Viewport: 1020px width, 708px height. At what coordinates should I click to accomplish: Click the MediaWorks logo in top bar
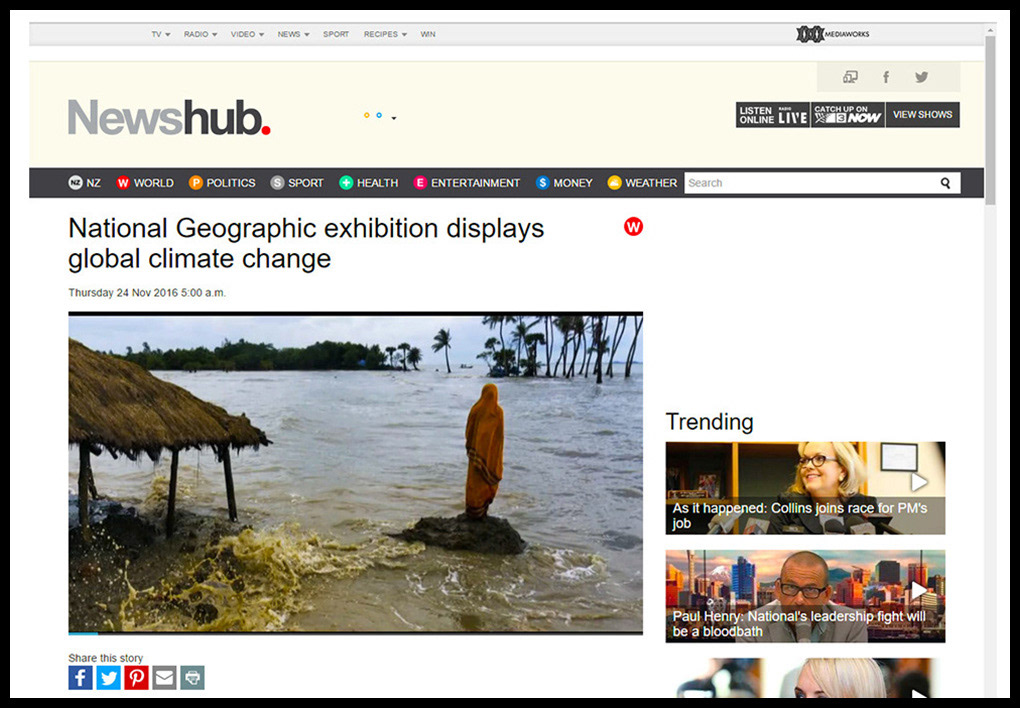pos(833,34)
